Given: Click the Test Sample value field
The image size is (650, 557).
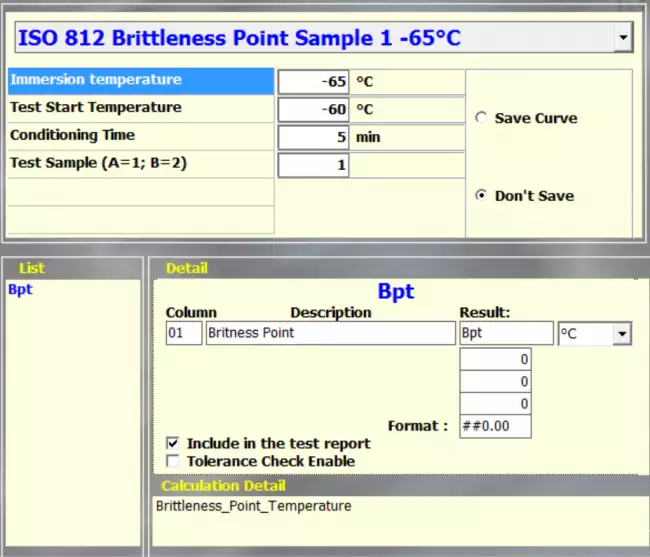Looking at the screenshot, I should click(x=313, y=165).
